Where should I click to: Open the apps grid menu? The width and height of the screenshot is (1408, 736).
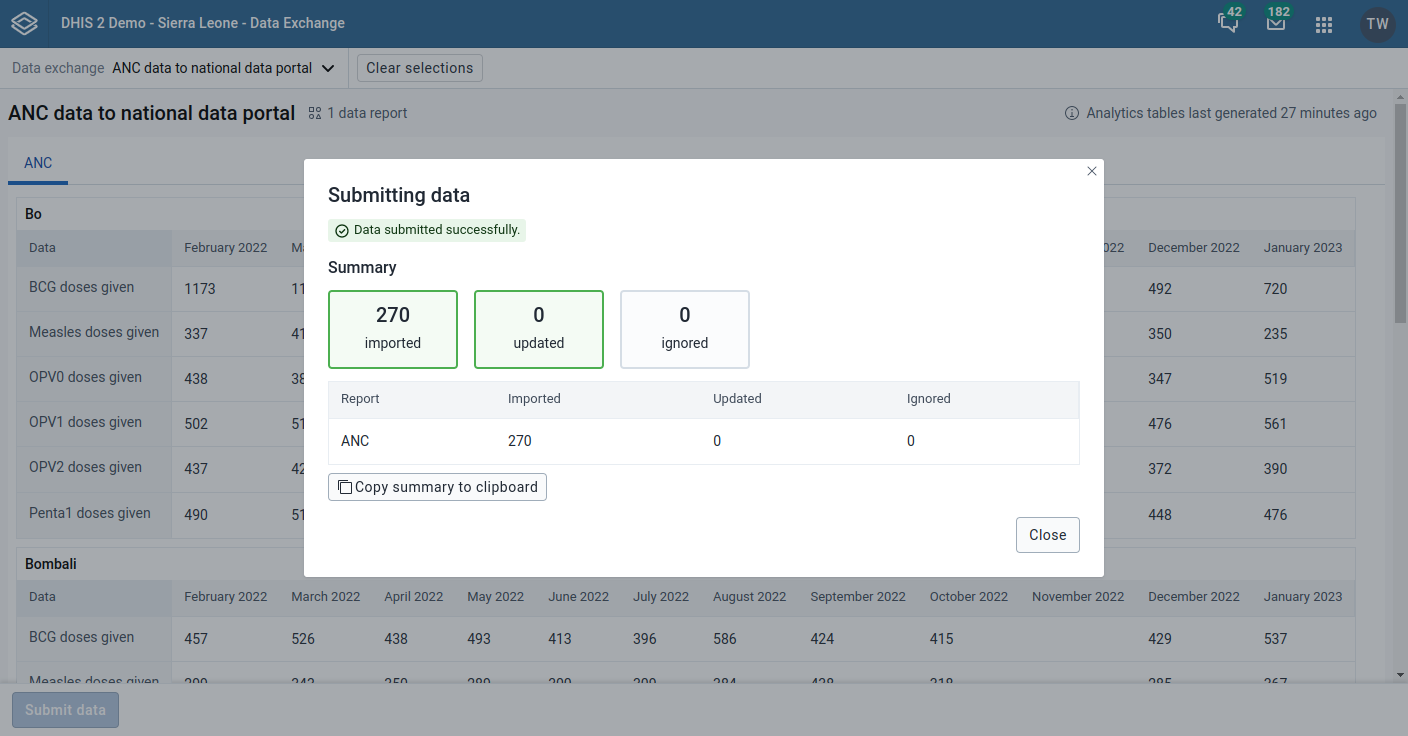[1324, 25]
